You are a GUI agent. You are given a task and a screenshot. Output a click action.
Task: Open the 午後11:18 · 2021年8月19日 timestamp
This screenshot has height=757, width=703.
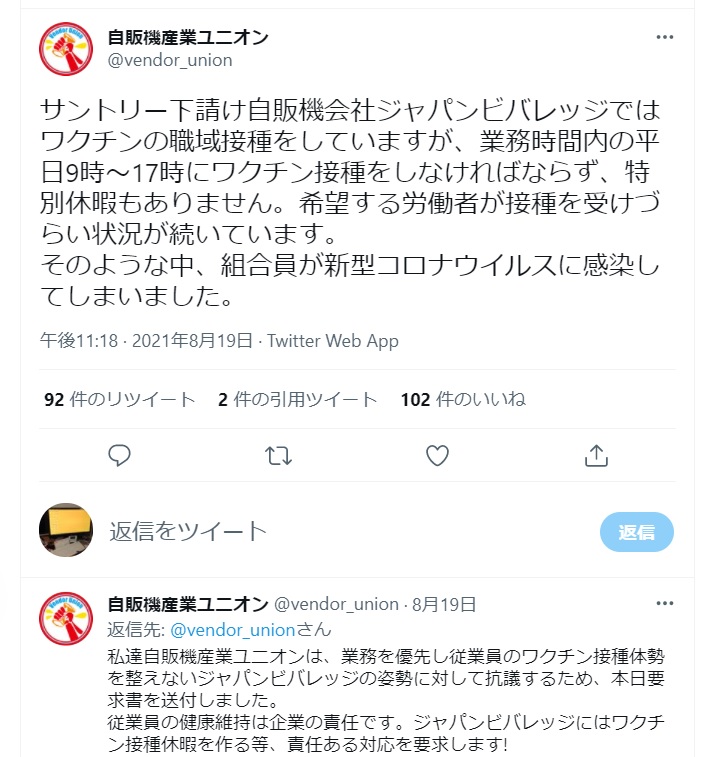146,341
